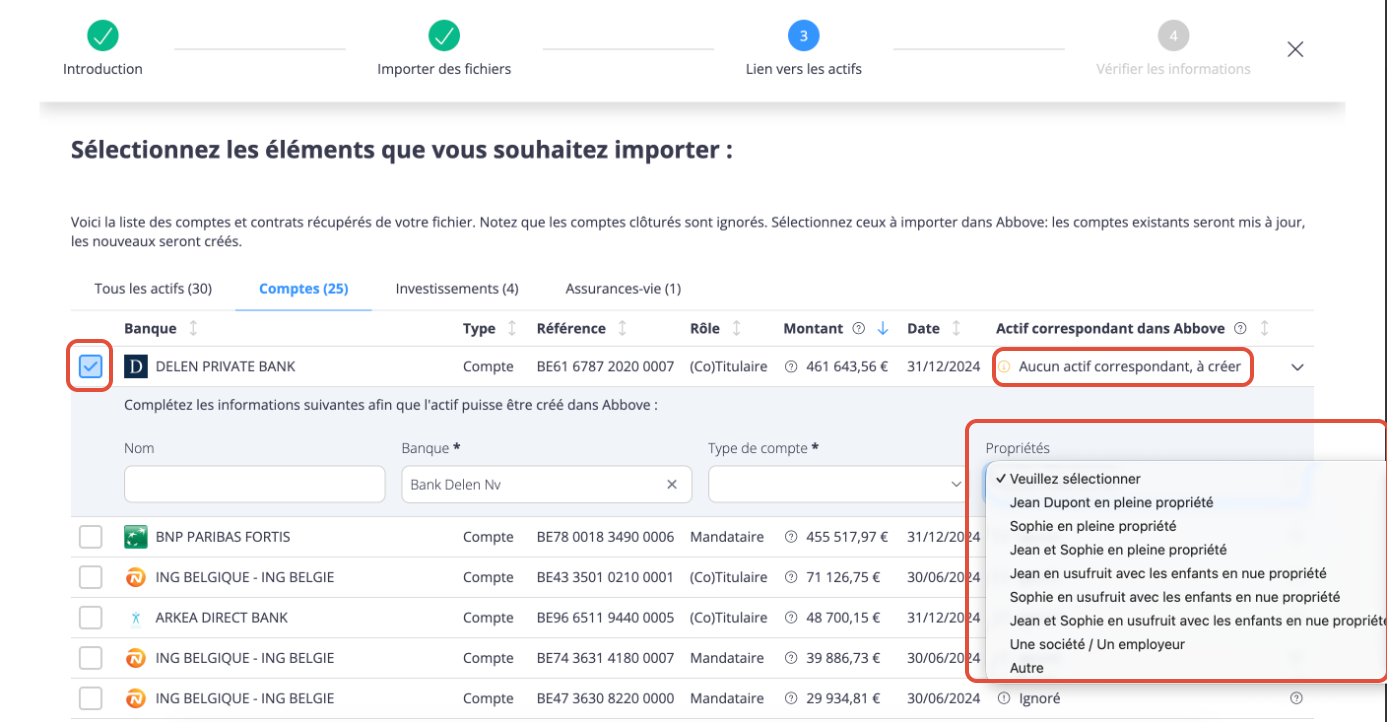Click the date 31/12/2024 in Delen row
This screenshot has width=1387, height=722.
click(x=944, y=367)
